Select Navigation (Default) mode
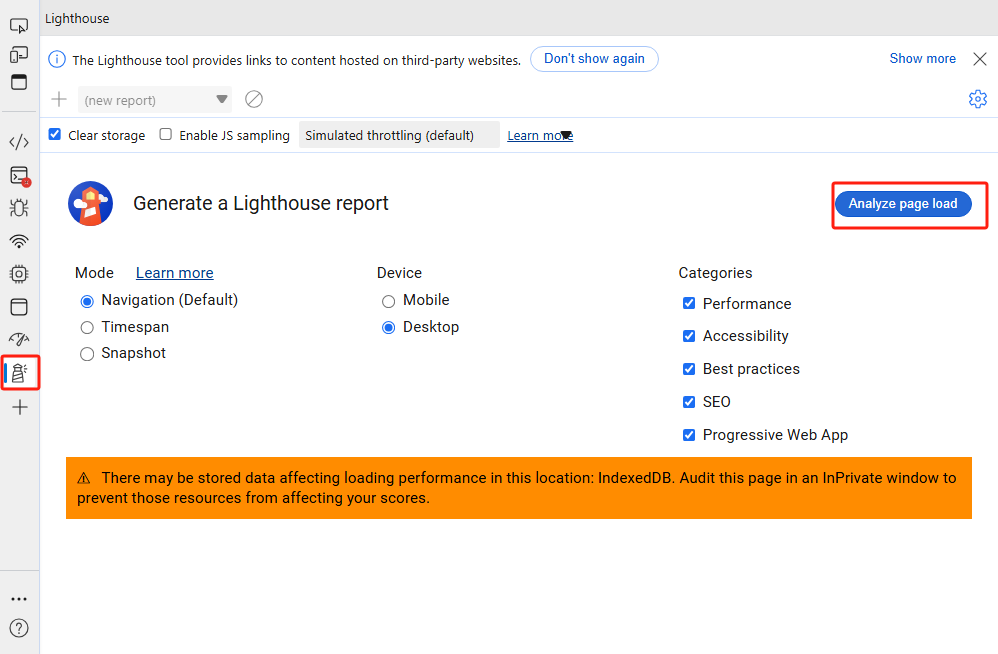The width and height of the screenshot is (998, 654). [x=87, y=301]
